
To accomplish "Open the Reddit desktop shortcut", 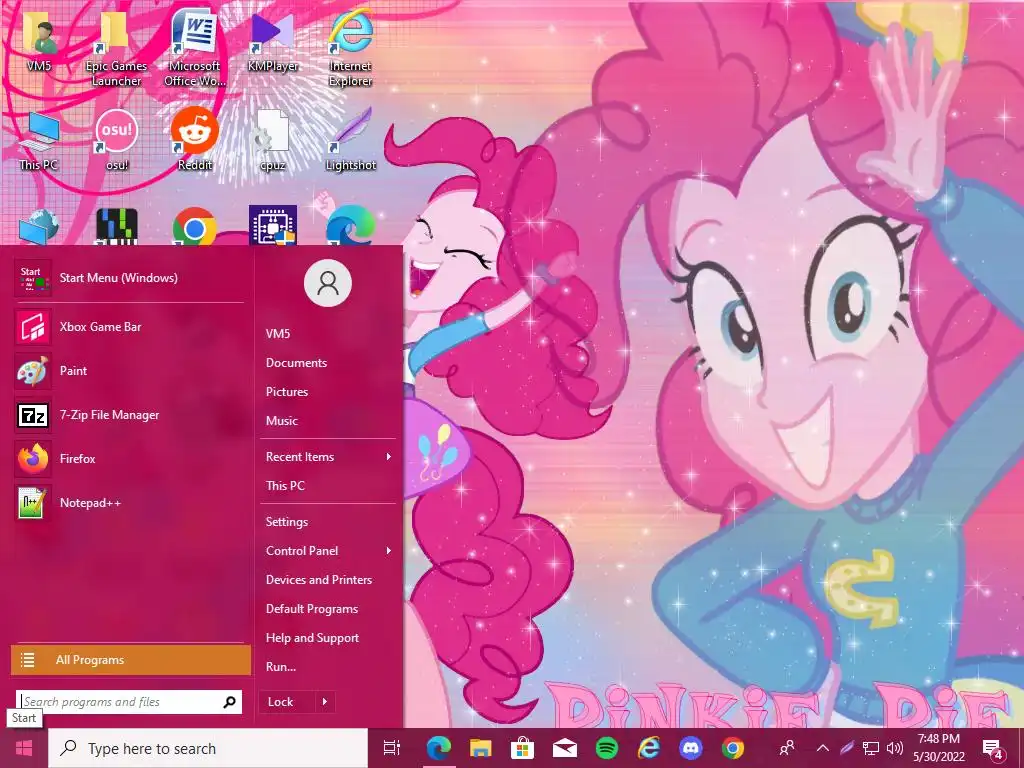I will click(x=195, y=140).
